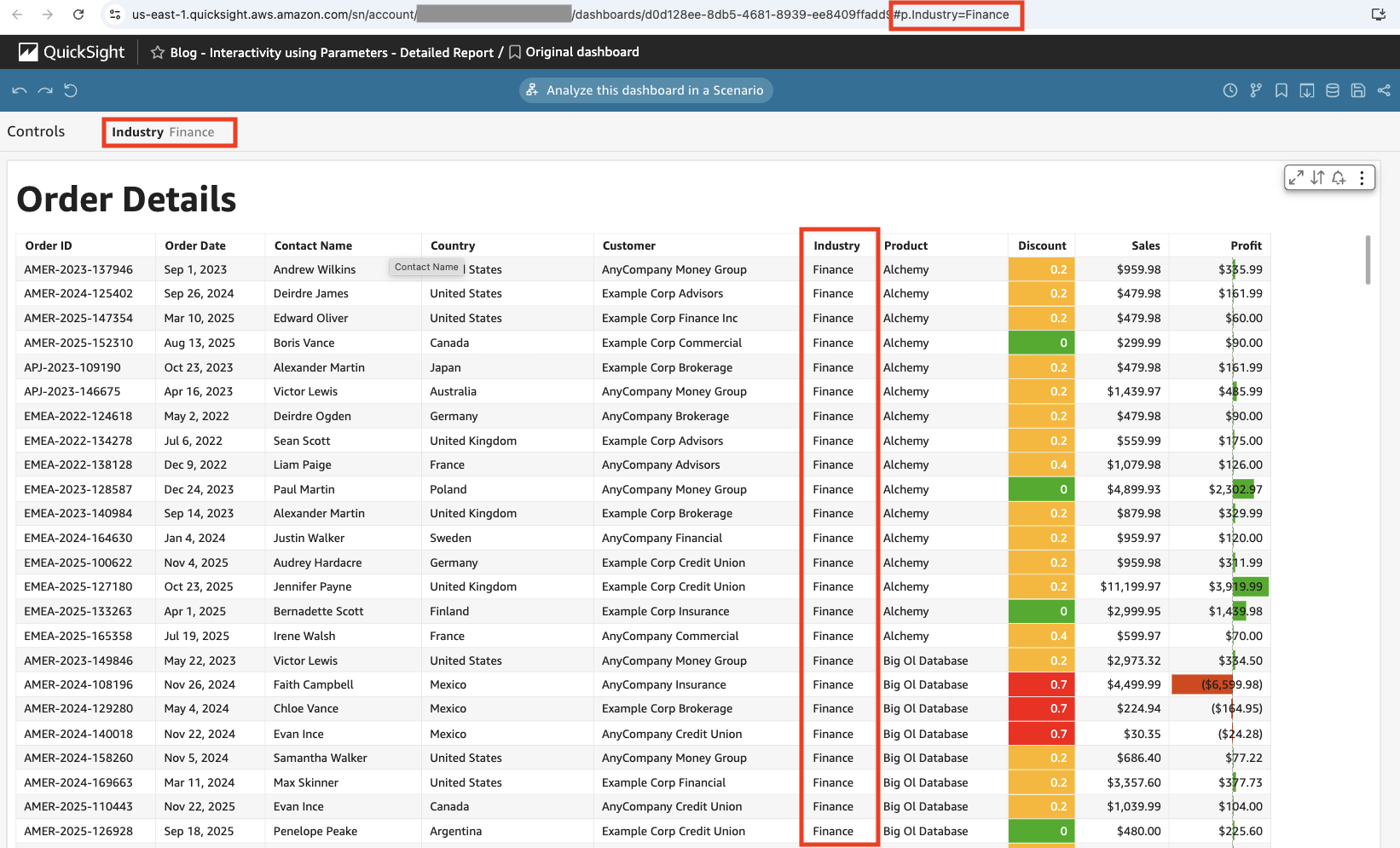The image size is (1400, 848).
Task: Click the branch-shaped icon in the toolbar
Action: 1256,90
